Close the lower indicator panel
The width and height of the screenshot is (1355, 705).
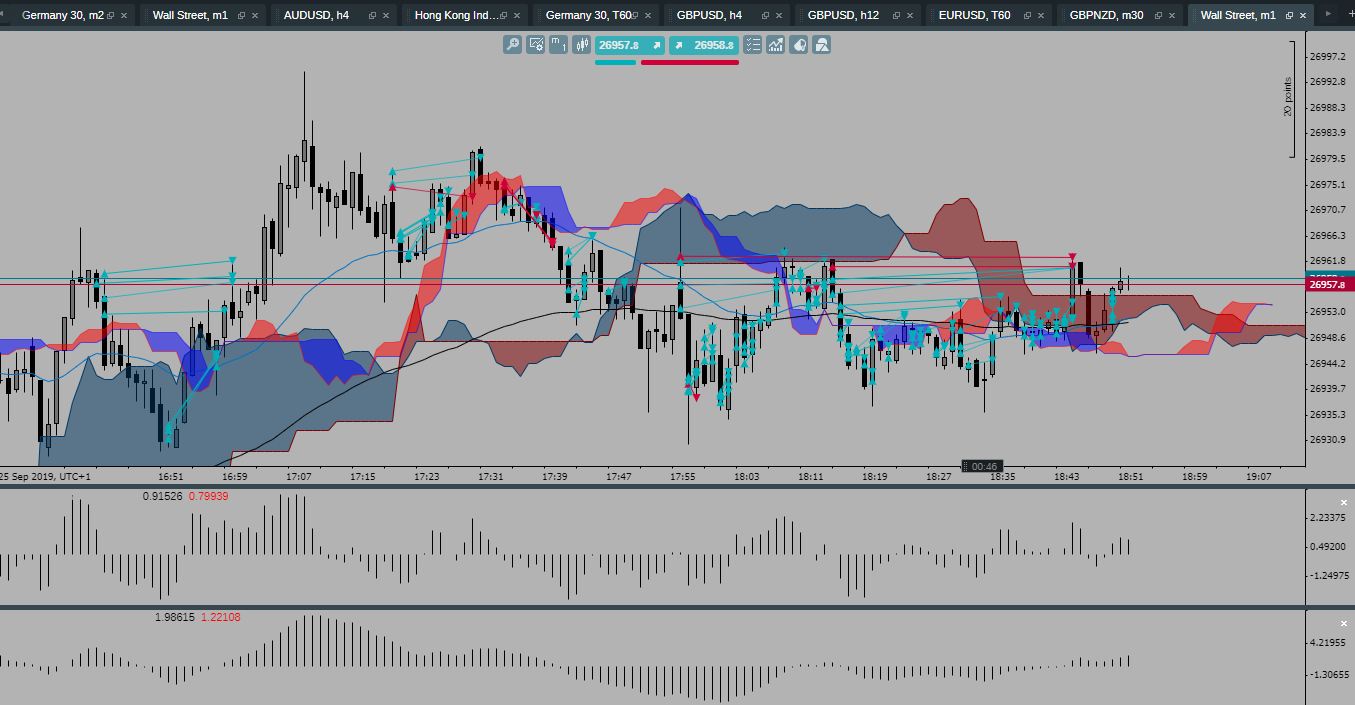[1344, 622]
